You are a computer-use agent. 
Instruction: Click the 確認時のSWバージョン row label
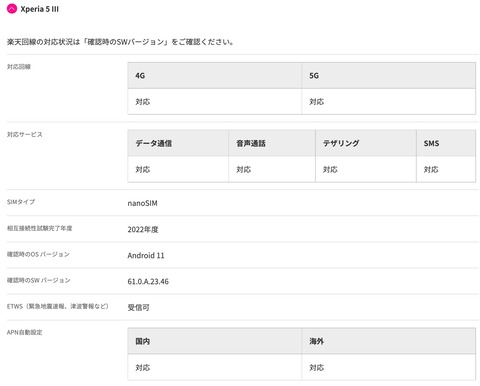point(39,280)
